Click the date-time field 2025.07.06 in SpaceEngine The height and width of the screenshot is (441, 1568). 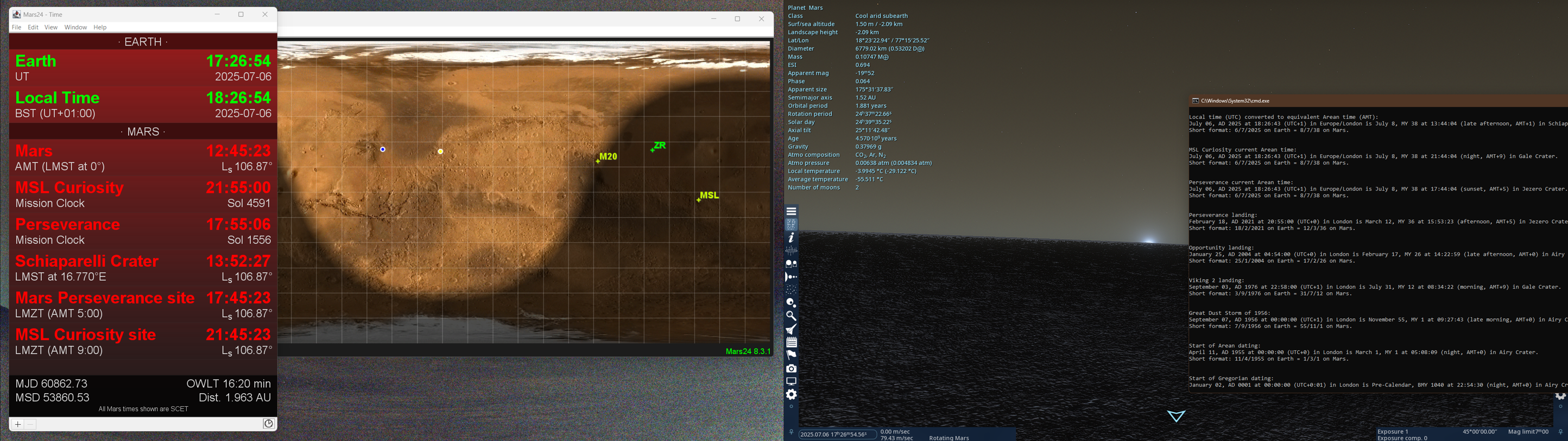pyautogui.click(x=837, y=434)
